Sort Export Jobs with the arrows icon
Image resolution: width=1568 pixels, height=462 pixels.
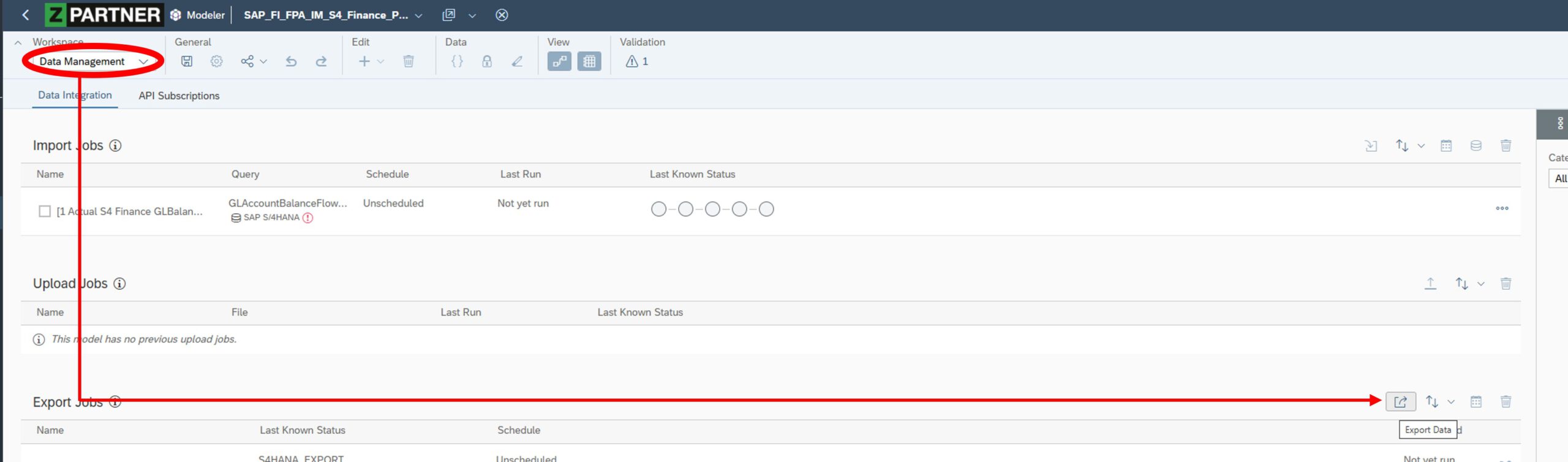[x=1432, y=402]
